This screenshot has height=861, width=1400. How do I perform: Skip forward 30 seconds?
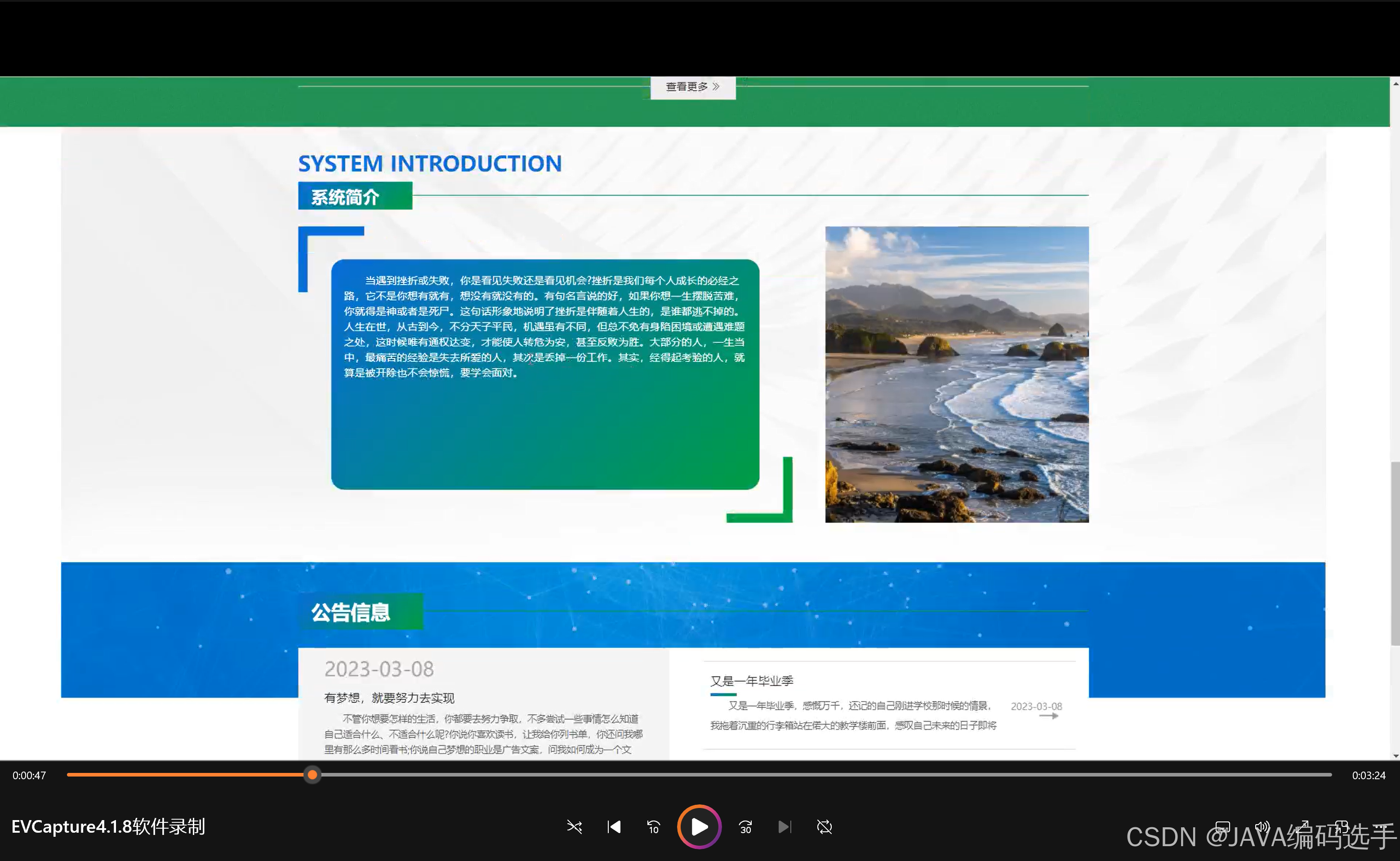click(x=745, y=826)
